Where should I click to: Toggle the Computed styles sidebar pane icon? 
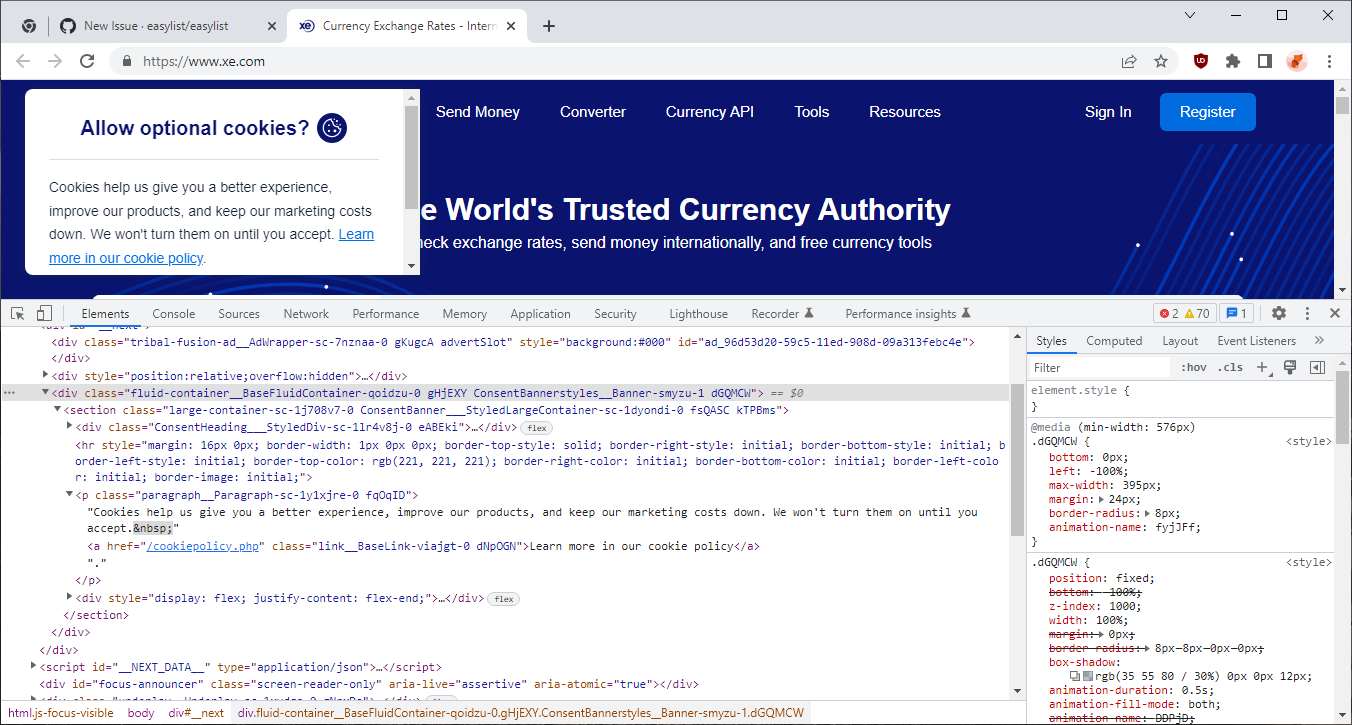coord(1317,367)
